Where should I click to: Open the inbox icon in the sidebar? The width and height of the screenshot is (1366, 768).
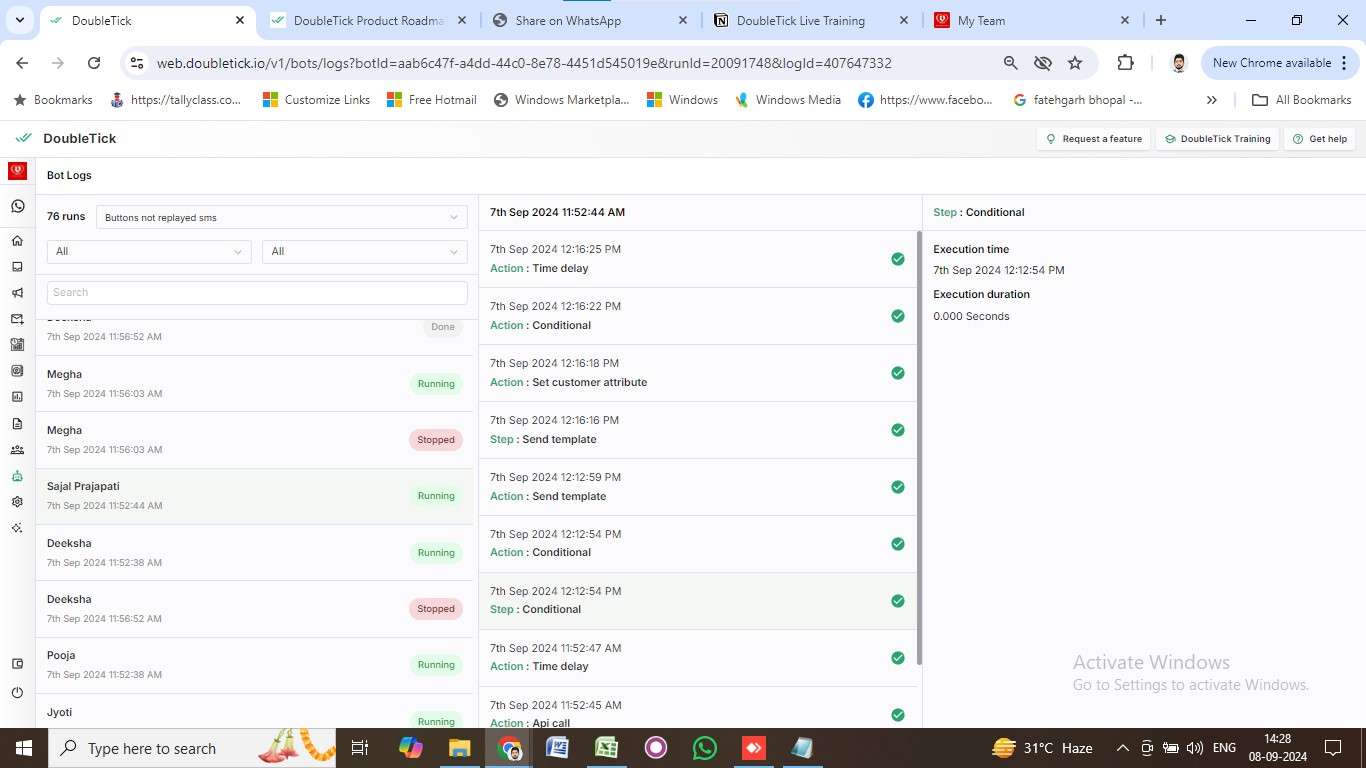tap(17, 267)
